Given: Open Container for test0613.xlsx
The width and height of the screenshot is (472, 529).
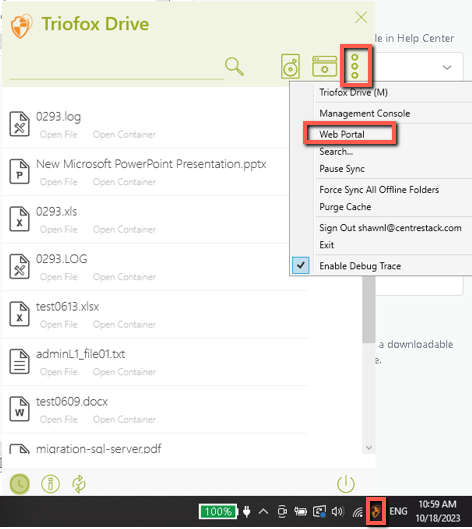Looking at the screenshot, I should [x=124, y=325].
